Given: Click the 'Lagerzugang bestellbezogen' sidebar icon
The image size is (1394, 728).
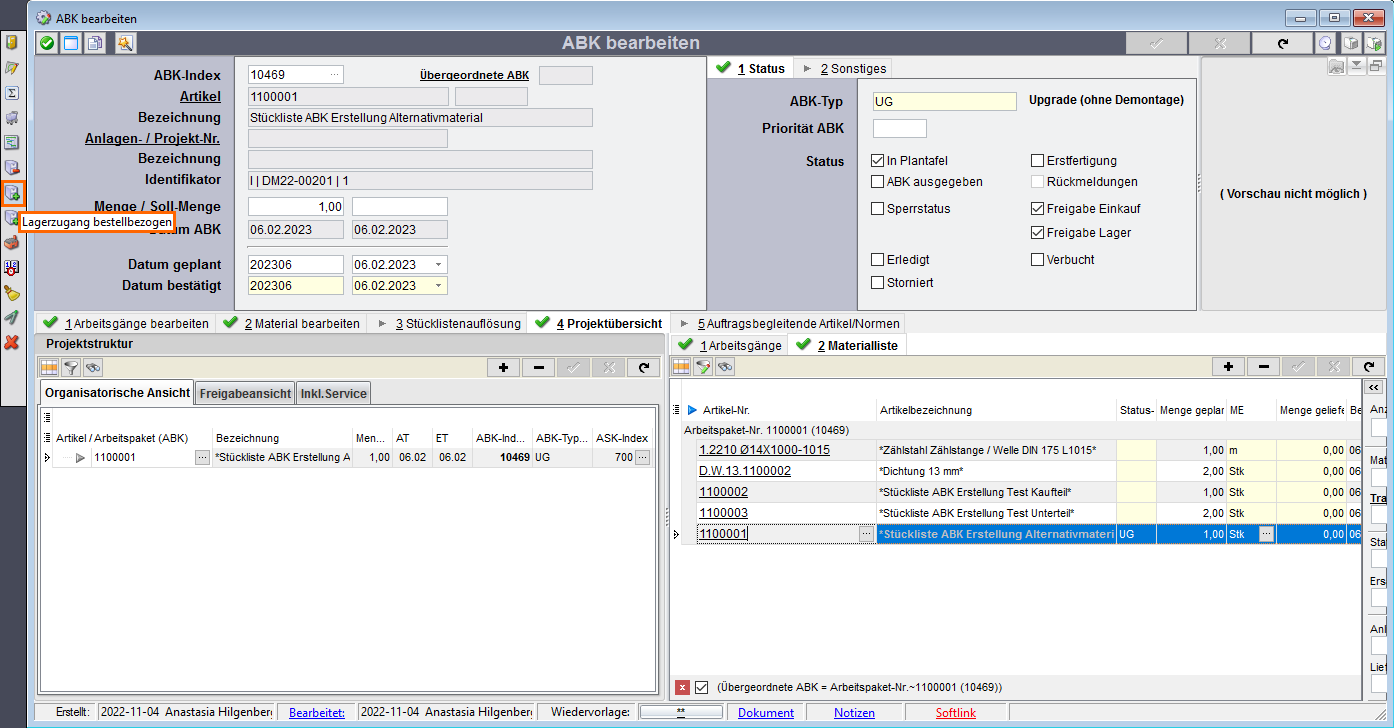Looking at the screenshot, I should (12, 193).
